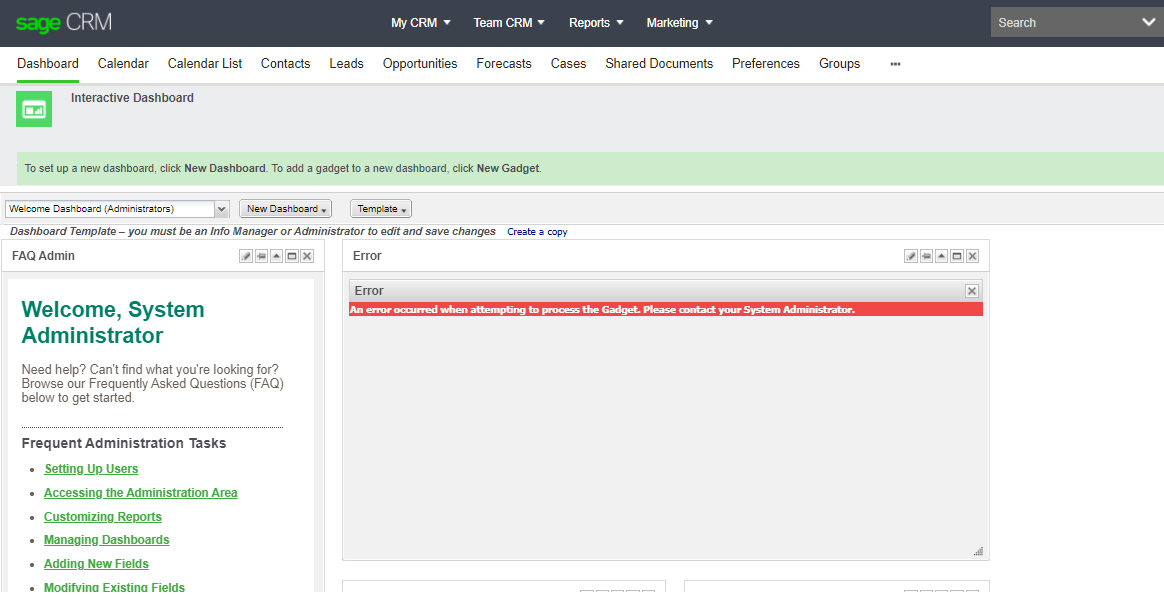Switch to the Dashboard tab
Image resolution: width=1164 pixels, height=595 pixels.
click(48, 64)
